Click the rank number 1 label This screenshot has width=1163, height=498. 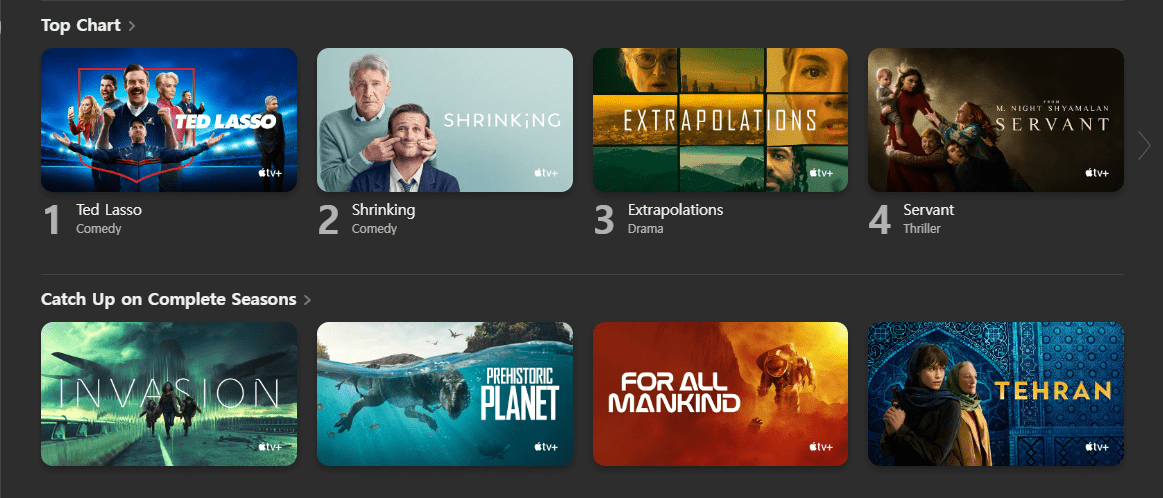[53, 220]
